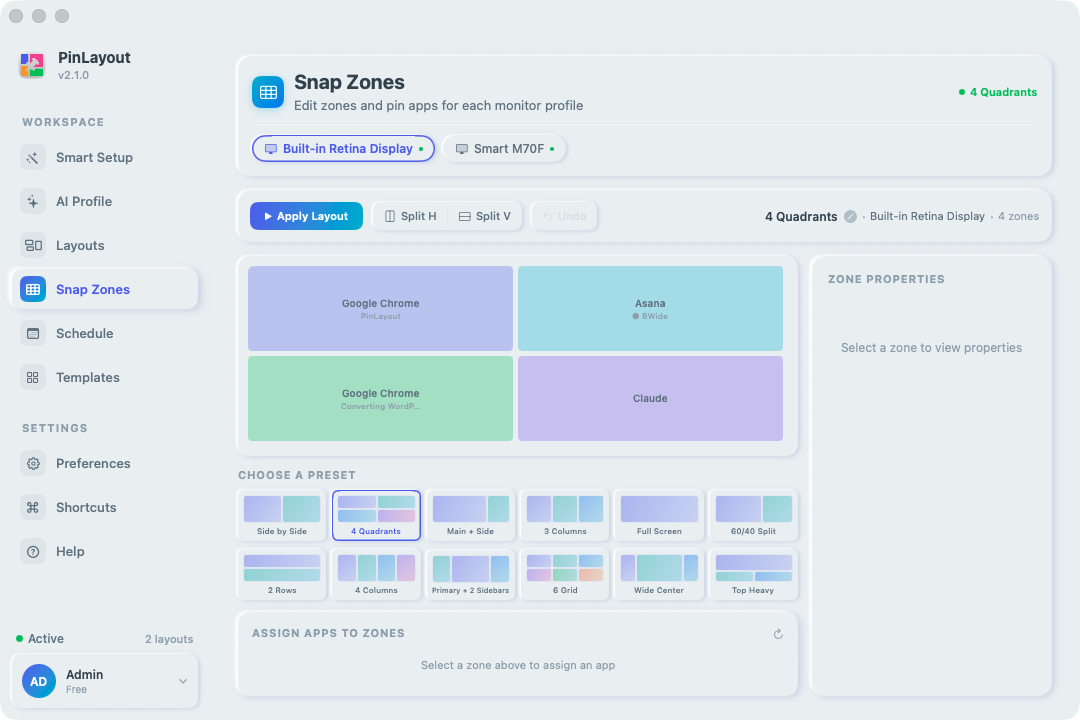Click the Split V button
Screen dimensions: 1080x720
click(485, 216)
